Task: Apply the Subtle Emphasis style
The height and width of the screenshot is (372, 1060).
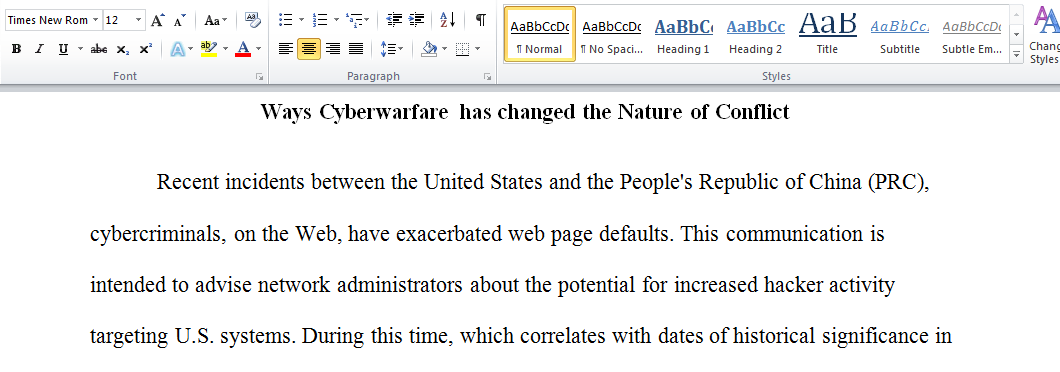Action: [x=971, y=34]
